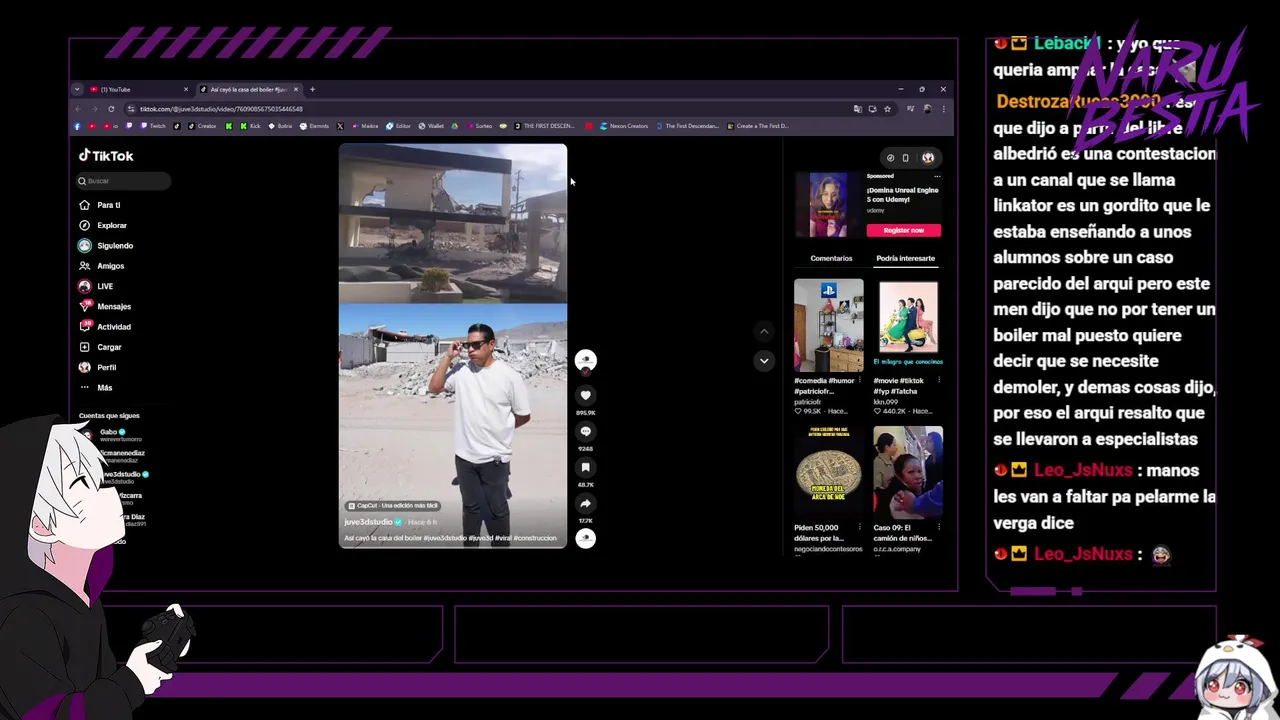This screenshot has height=720, width=1280.
Task: Open the sound disc below share button
Action: click(x=586, y=538)
